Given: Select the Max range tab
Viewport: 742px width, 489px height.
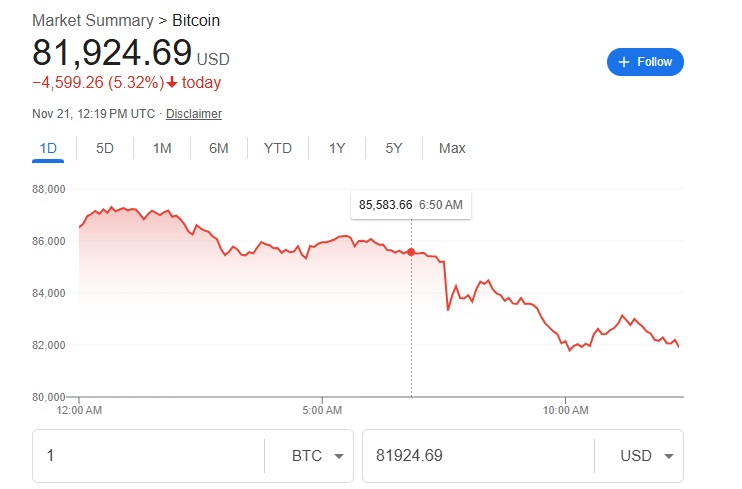Looking at the screenshot, I should pos(452,148).
